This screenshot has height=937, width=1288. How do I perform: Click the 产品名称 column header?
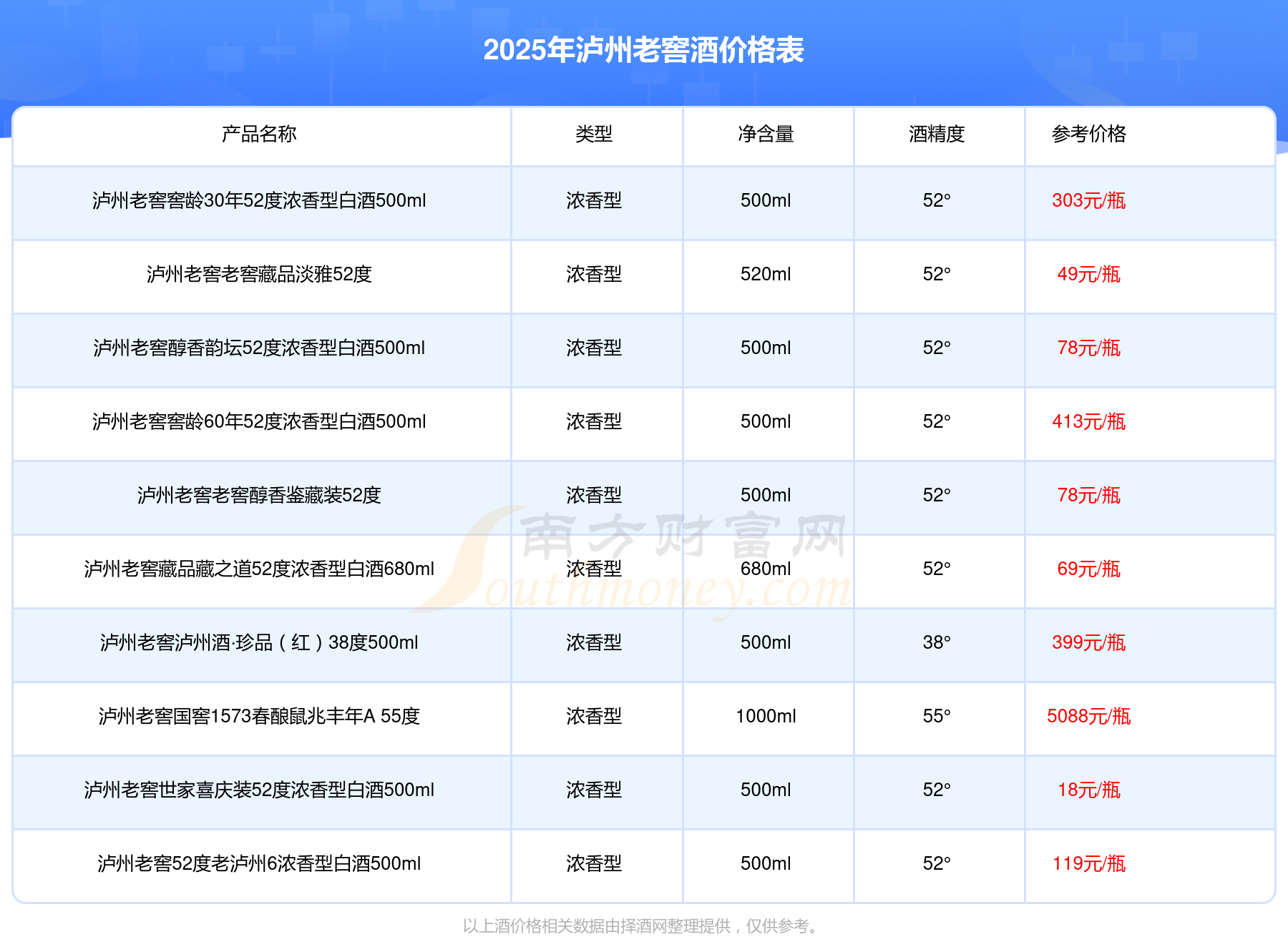click(259, 134)
